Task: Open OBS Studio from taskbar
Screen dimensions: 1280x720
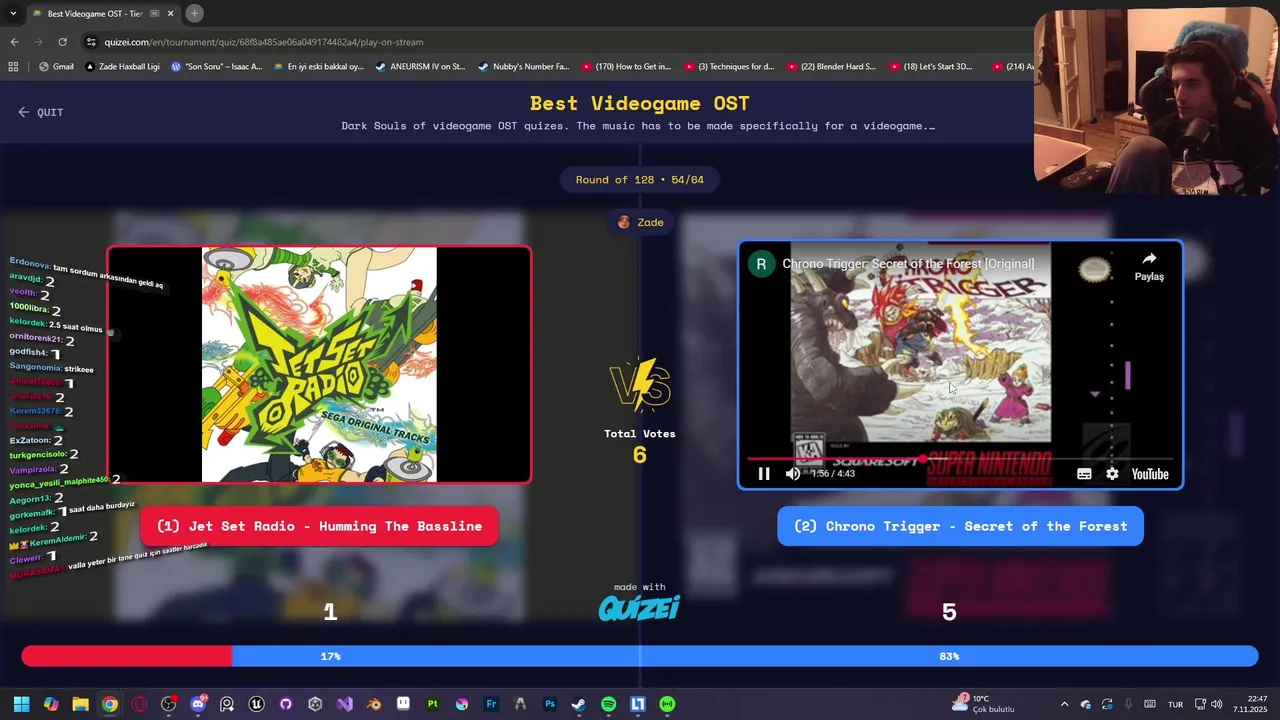Action: point(168,704)
